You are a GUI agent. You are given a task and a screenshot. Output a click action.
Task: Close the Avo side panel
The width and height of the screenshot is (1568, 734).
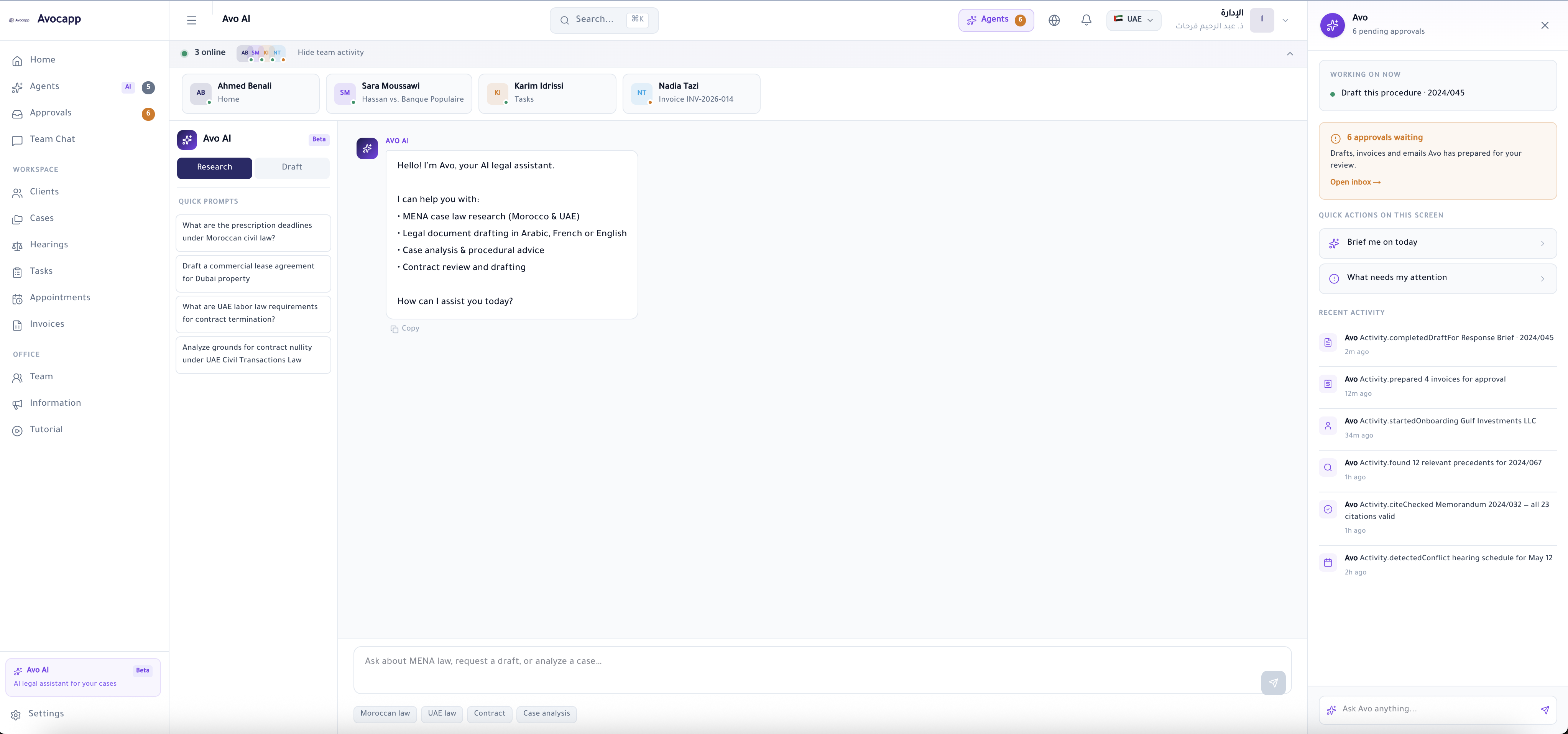pos(1545,25)
